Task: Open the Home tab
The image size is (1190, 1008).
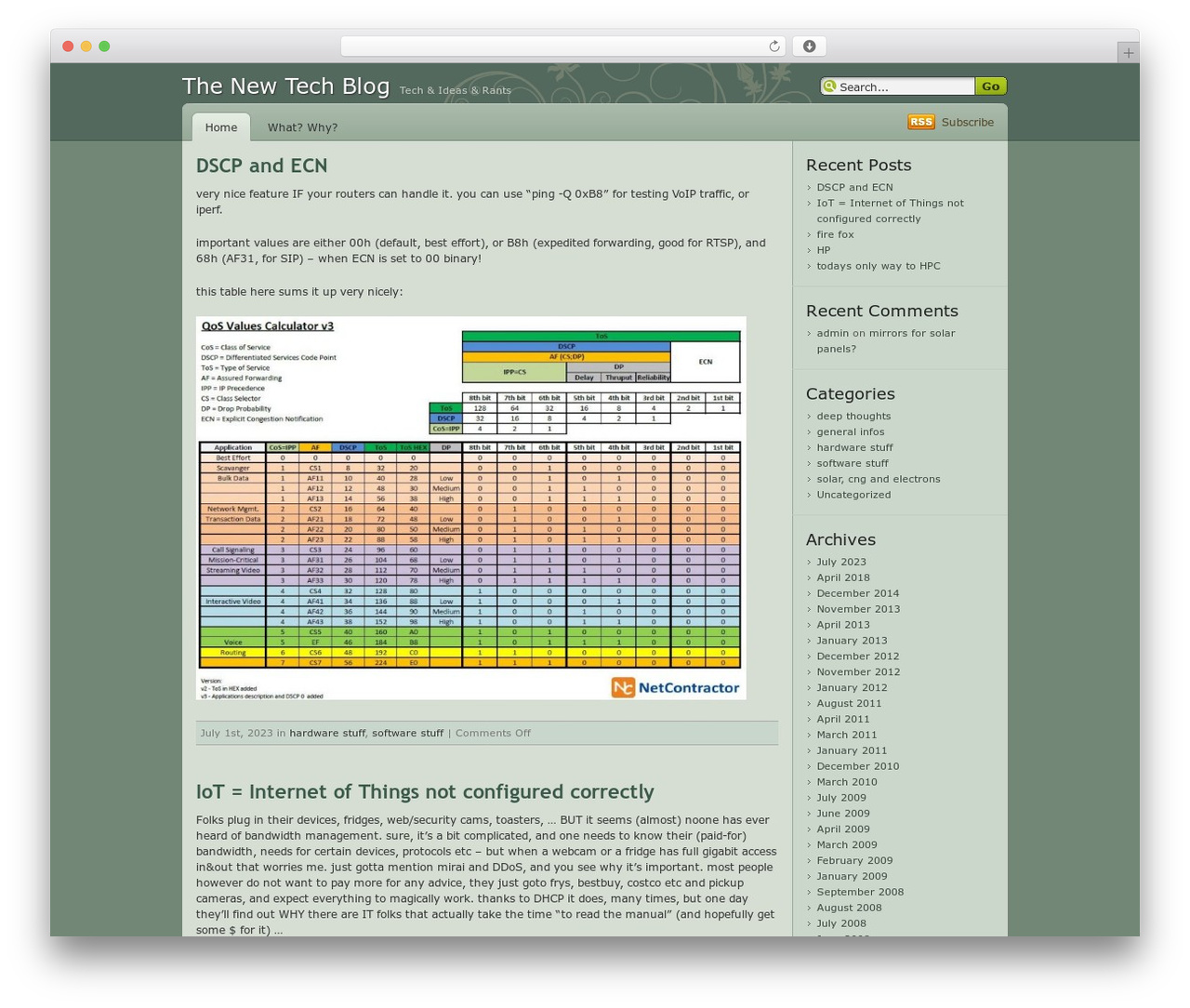Action: point(221,127)
